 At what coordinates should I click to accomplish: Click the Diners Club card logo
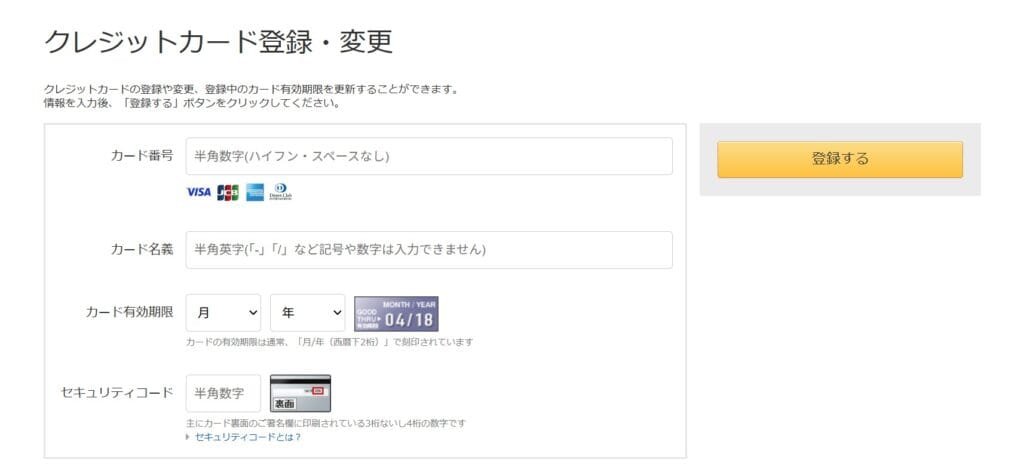point(280,192)
